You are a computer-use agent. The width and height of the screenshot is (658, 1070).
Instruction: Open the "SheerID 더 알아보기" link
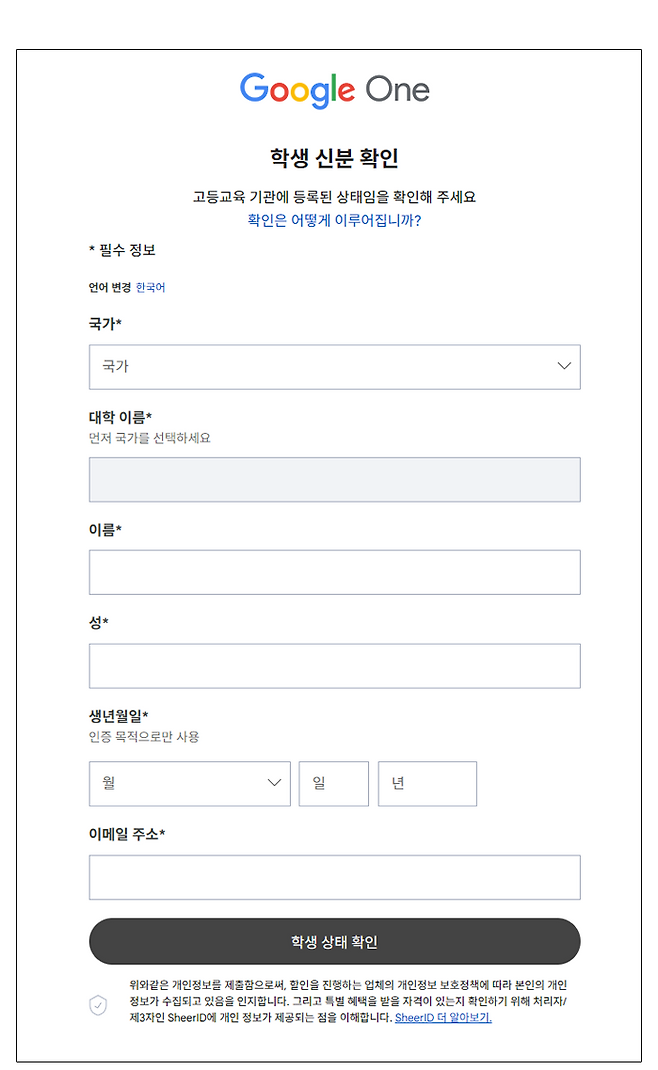(443, 1018)
